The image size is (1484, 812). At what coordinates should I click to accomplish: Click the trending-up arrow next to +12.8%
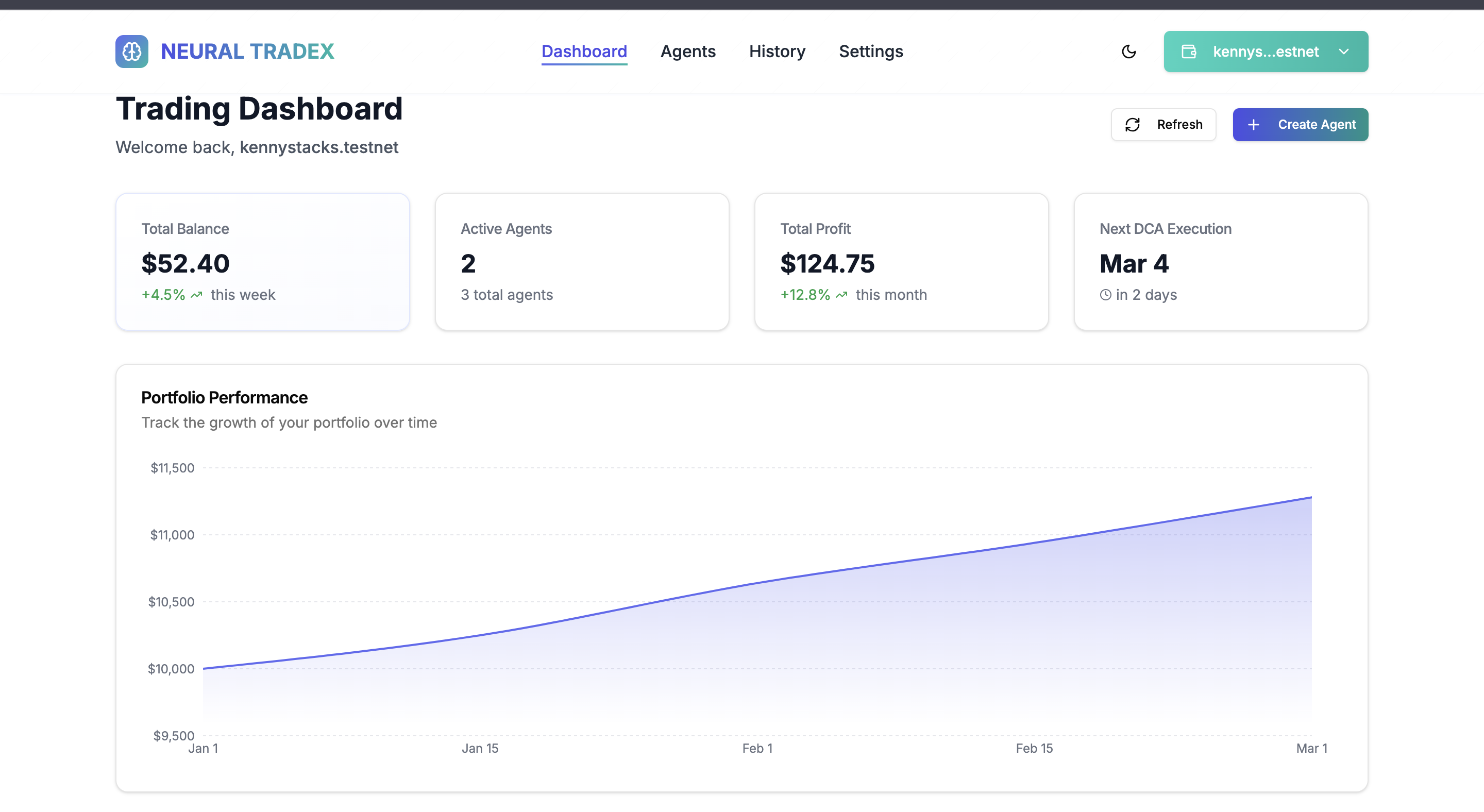[x=841, y=295]
